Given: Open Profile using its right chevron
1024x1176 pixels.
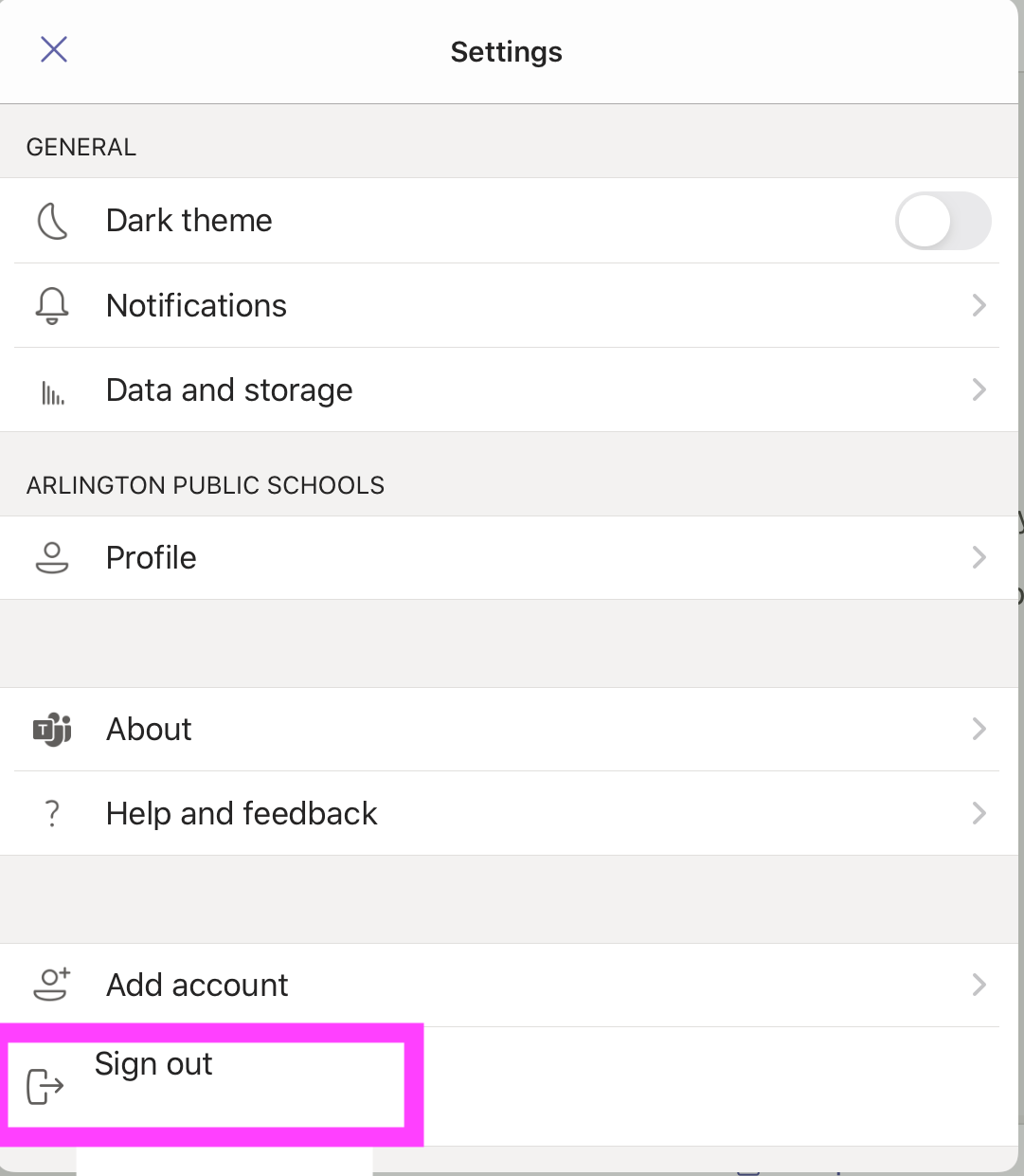Looking at the screenshot, I should pyautogui.click(x=979, y=557).
